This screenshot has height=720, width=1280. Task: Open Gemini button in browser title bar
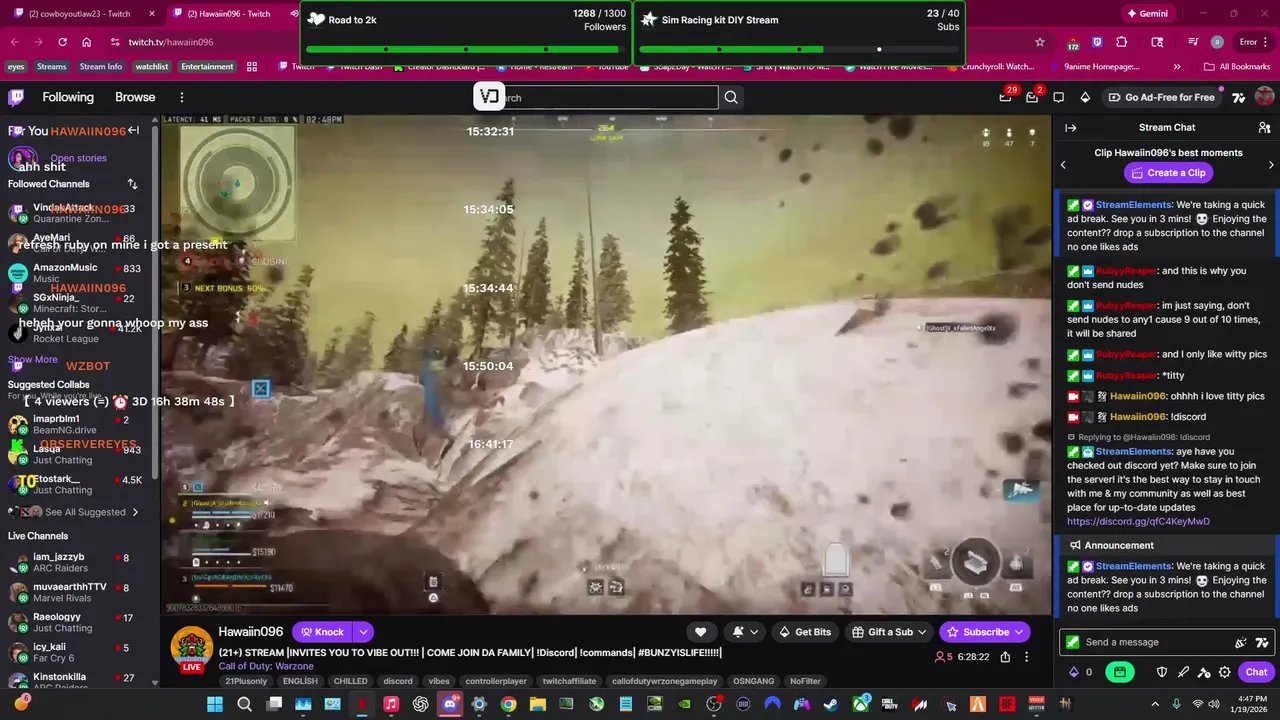(x=1147, y=14)
